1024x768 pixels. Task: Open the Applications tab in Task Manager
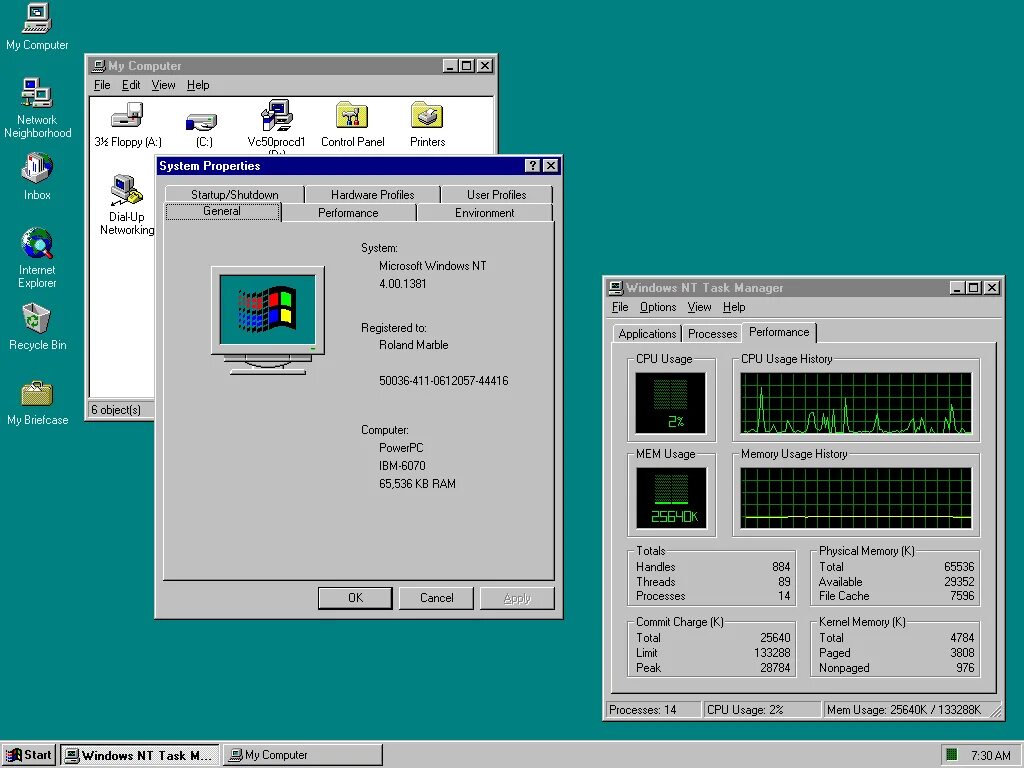coord(647,334)
